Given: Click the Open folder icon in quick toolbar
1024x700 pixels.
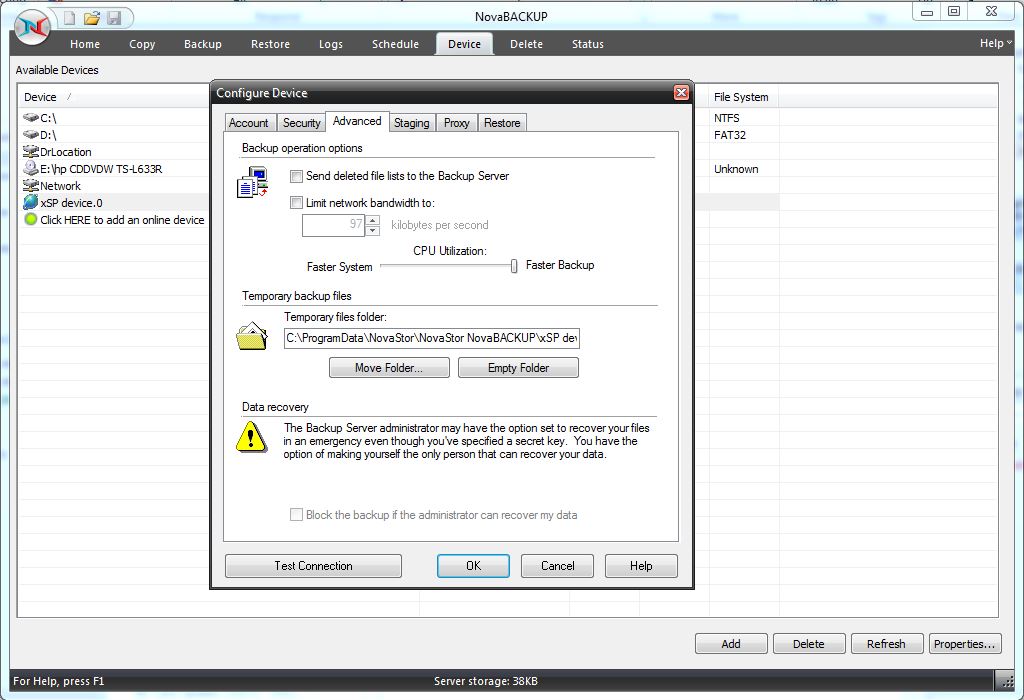Looking at the screenshot, I should [x=91, y=18].
